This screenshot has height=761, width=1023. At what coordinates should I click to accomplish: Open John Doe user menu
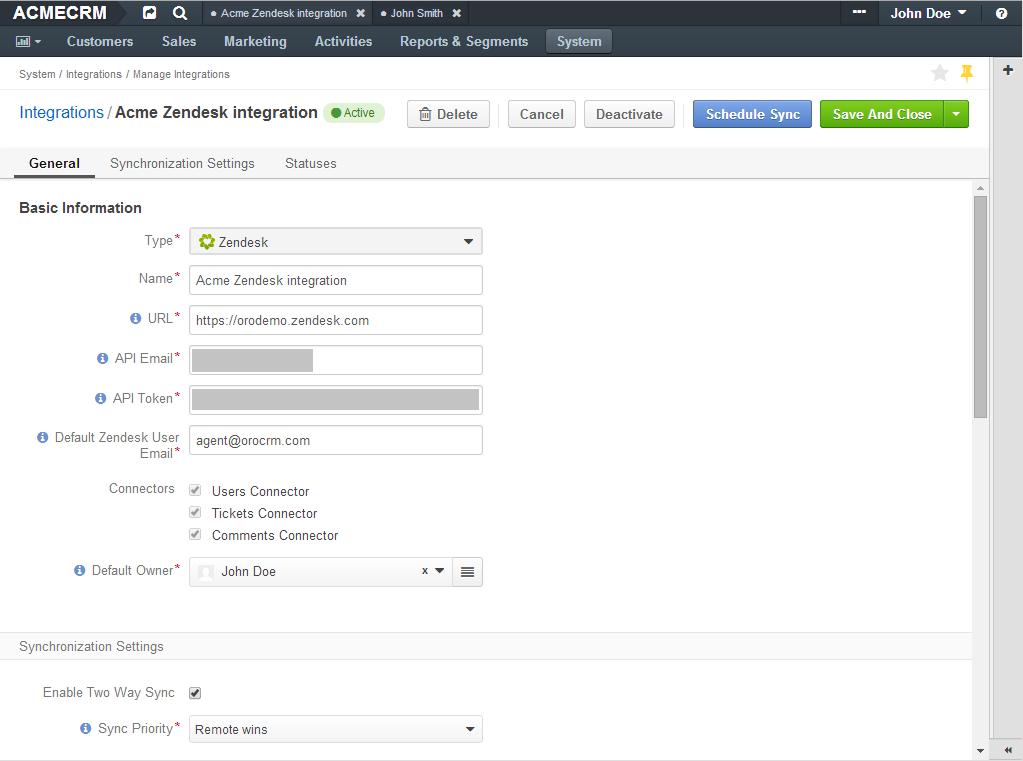pos(928,13)
